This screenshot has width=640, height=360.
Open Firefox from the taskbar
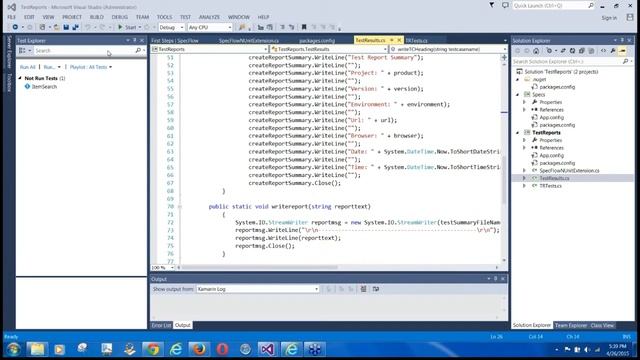[x=199, y=349]
